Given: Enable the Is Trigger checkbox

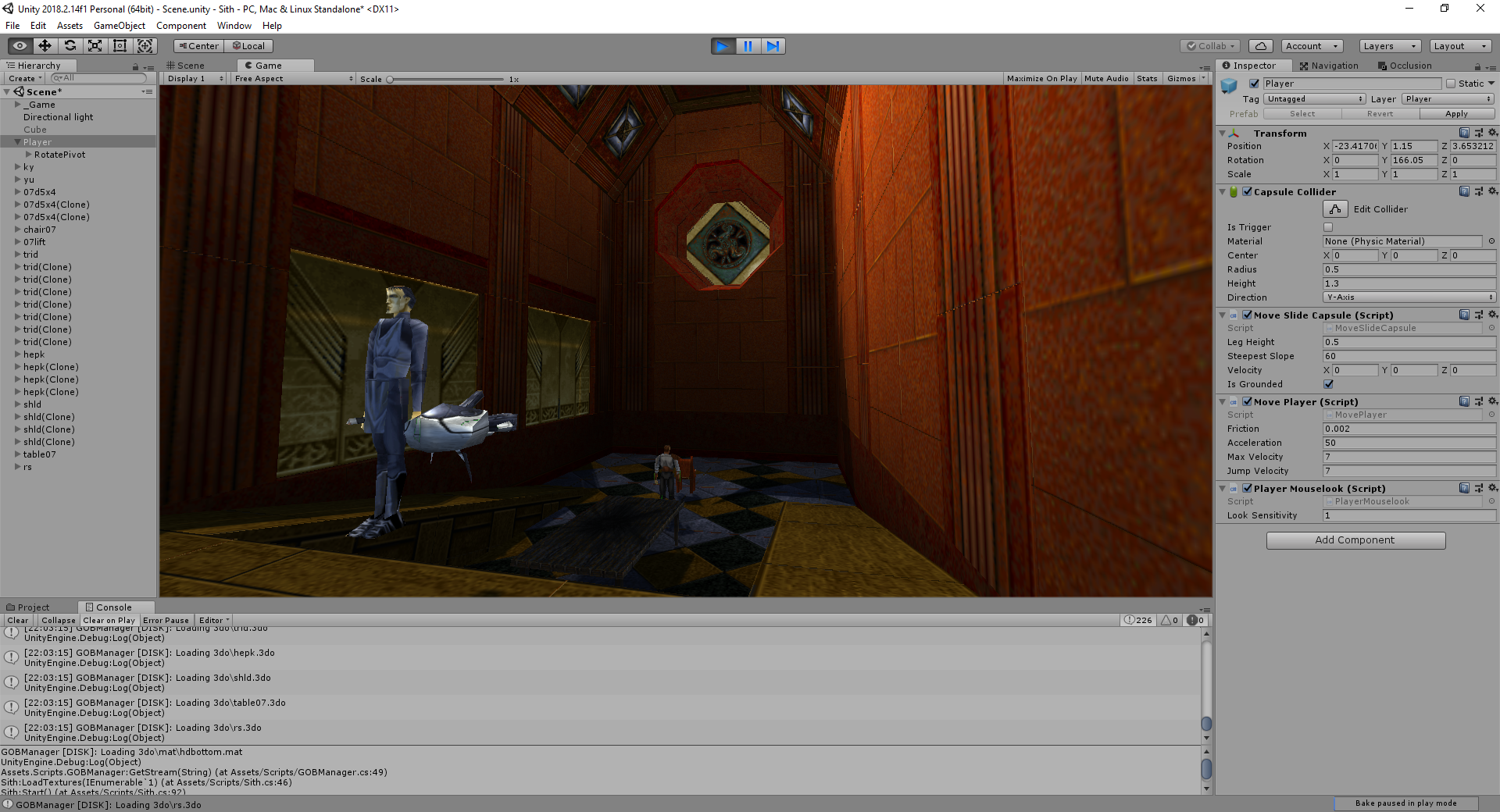Looking at the screenshot, I should 1328,227.
